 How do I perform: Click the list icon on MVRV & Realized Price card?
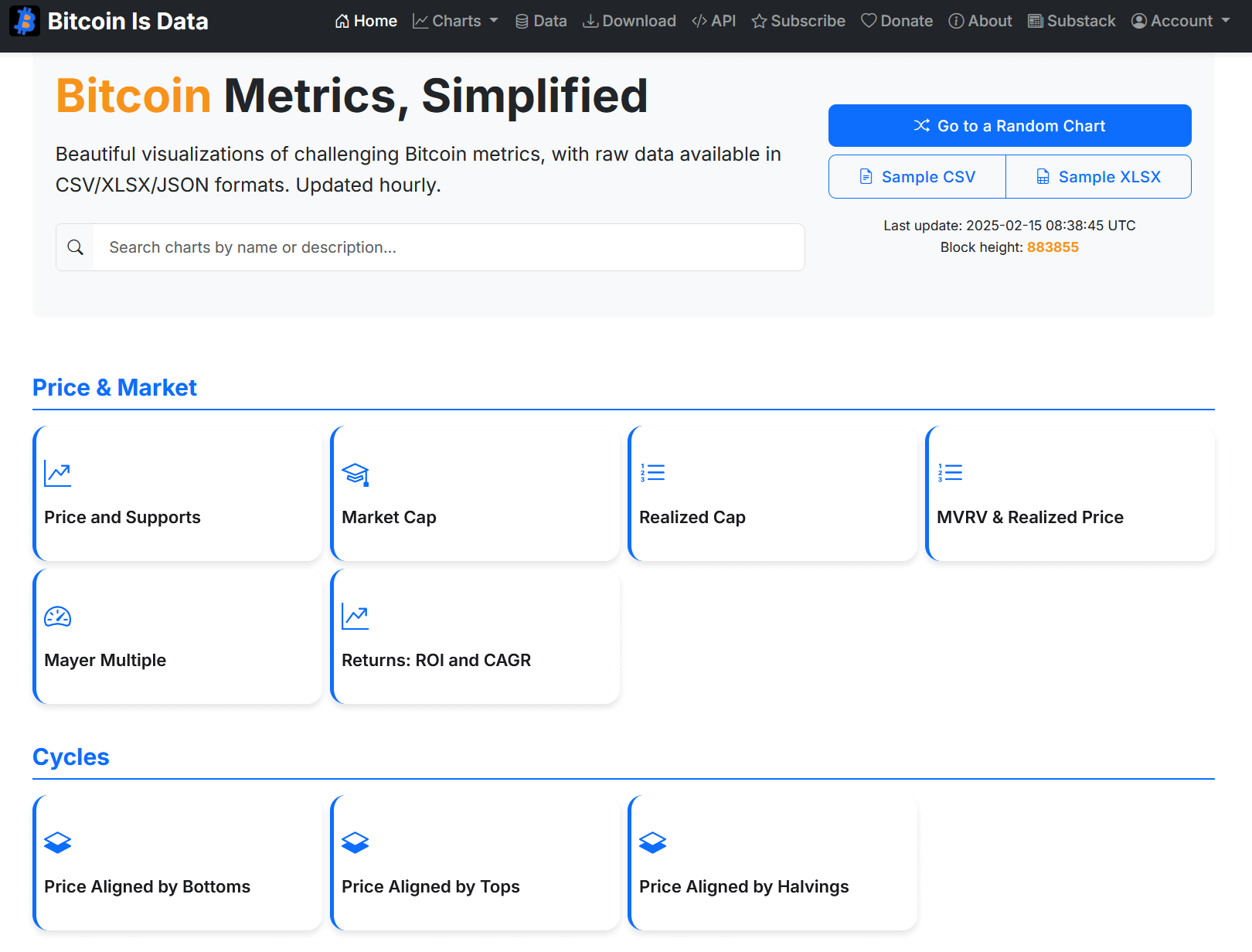click(951, 473)
